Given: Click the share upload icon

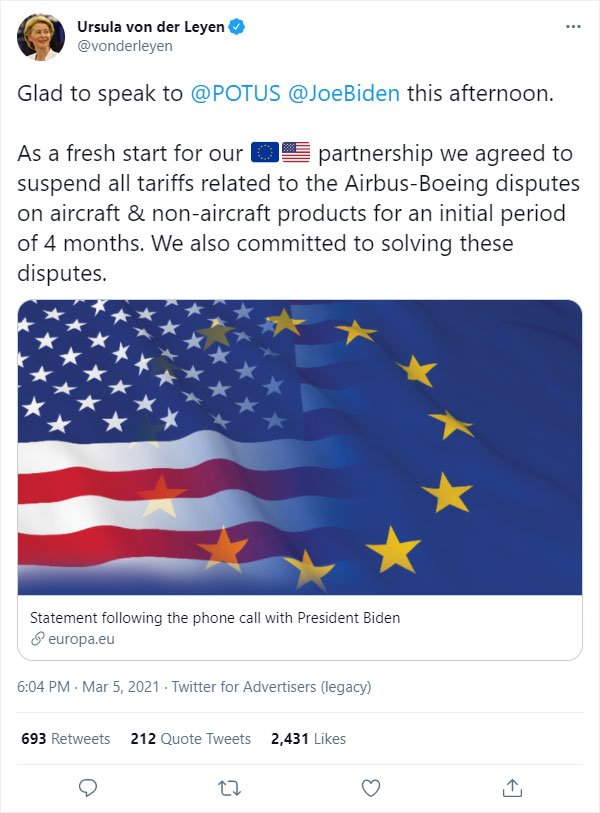Looking at the screenshot, I should click(512, 787).
